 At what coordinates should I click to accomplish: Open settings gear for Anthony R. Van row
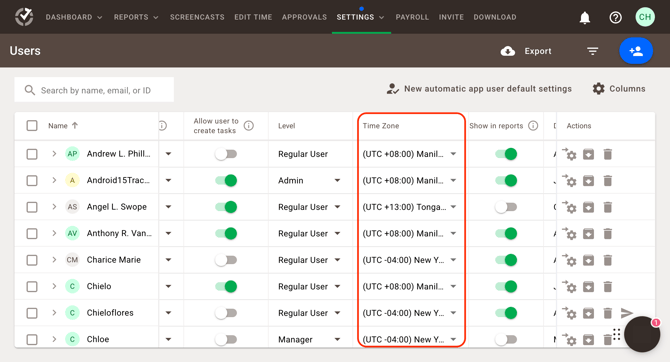(x=569, y=234)
